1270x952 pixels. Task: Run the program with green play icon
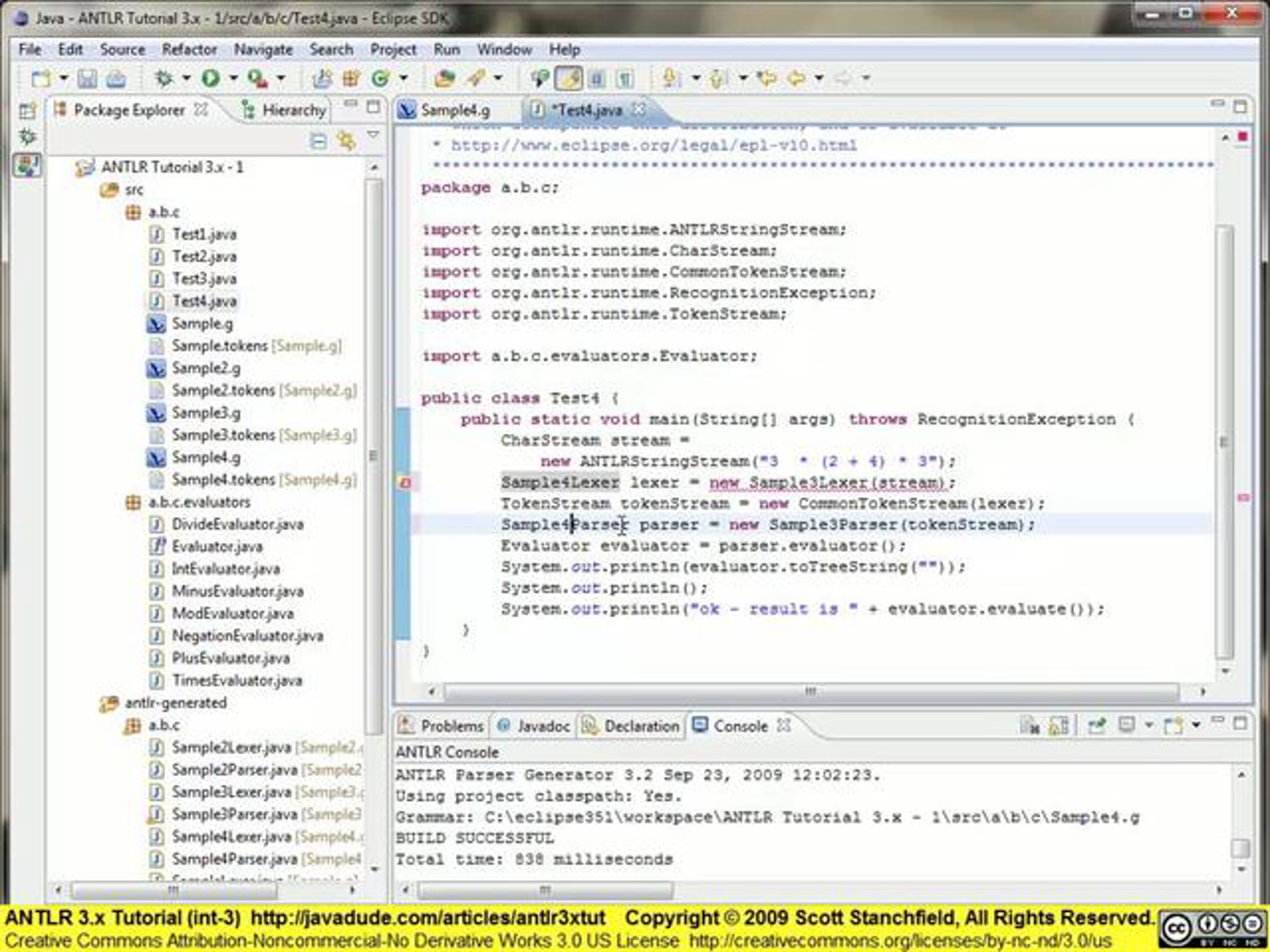tap(211, 78)
